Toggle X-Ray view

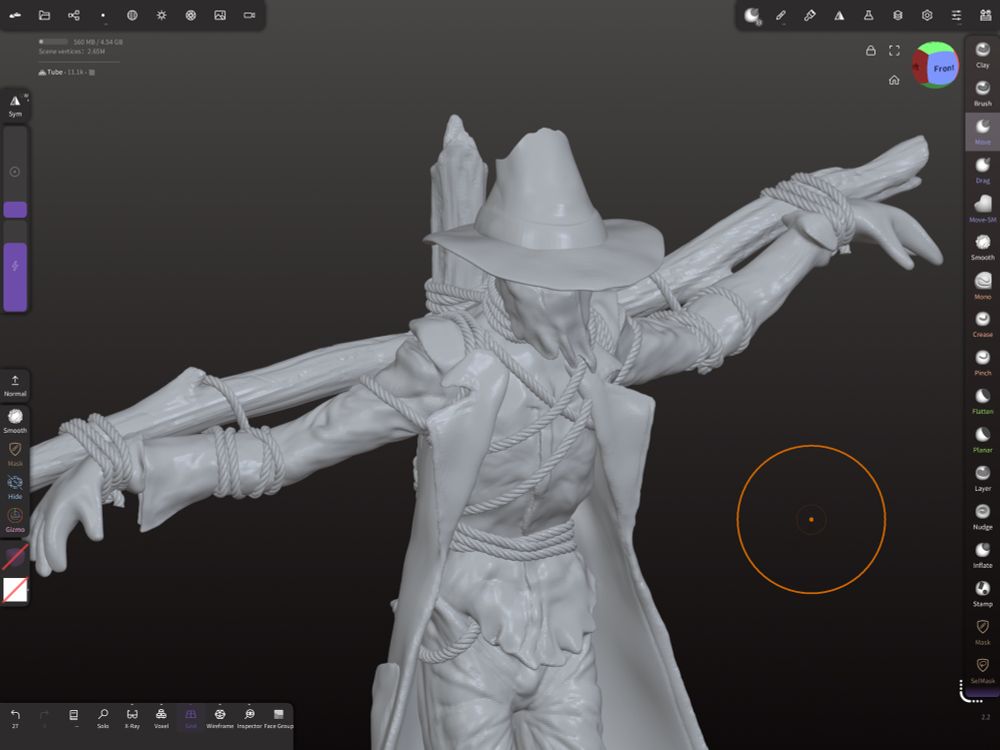132,718
